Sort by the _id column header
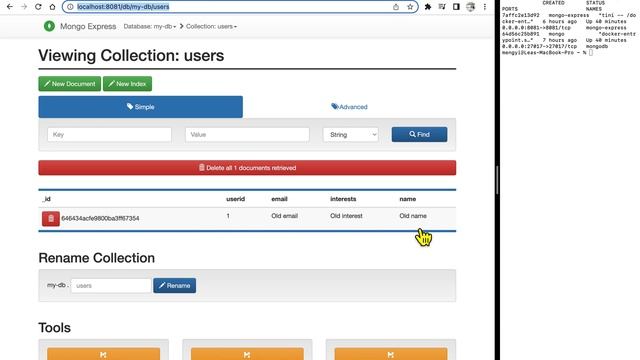The image size is (640, 360). click(46, 199)
